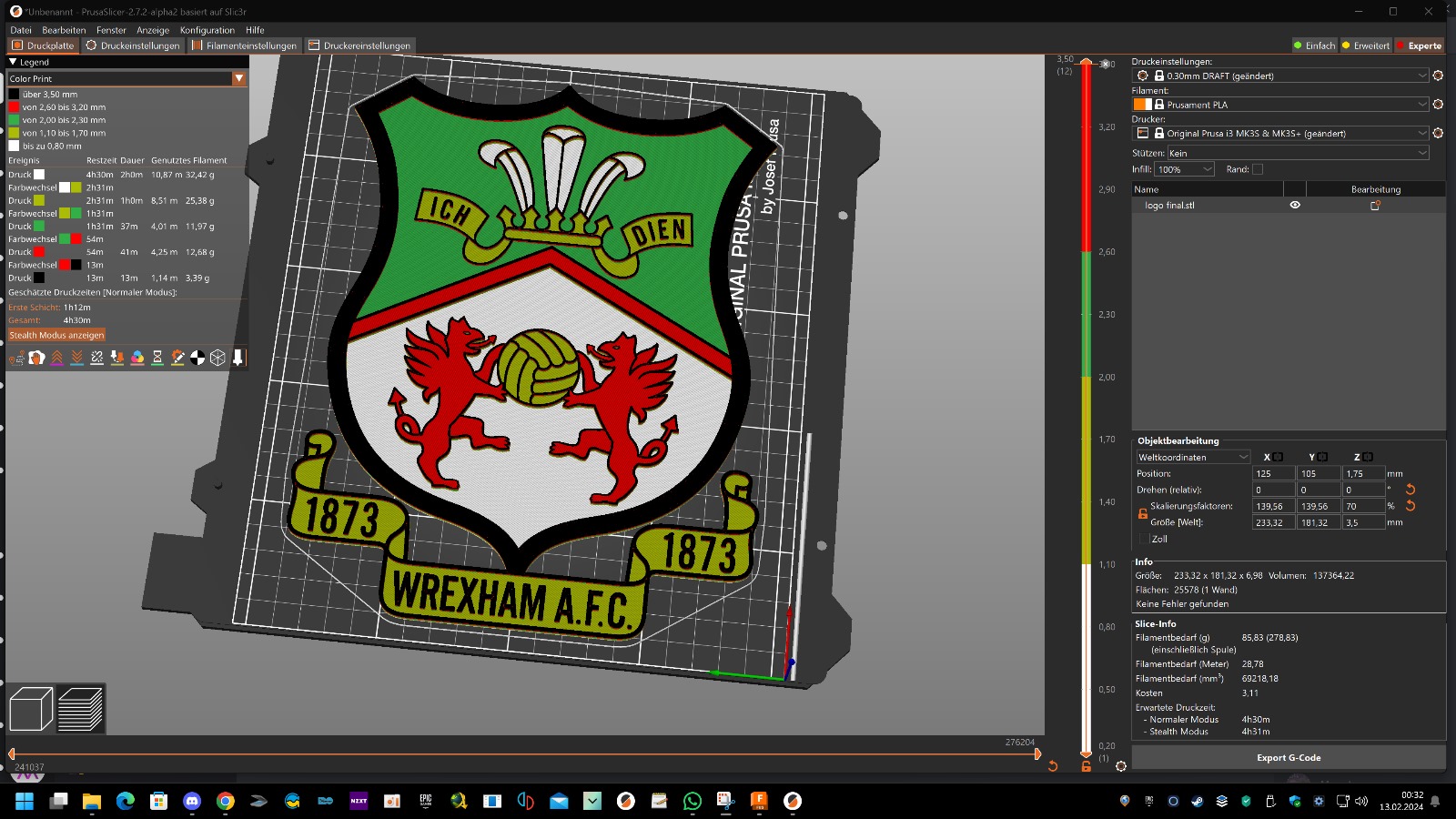Open vertical slider settings gear icon
The width and height of the screenshot is (1456, 819).
[x=1121, y=766]
